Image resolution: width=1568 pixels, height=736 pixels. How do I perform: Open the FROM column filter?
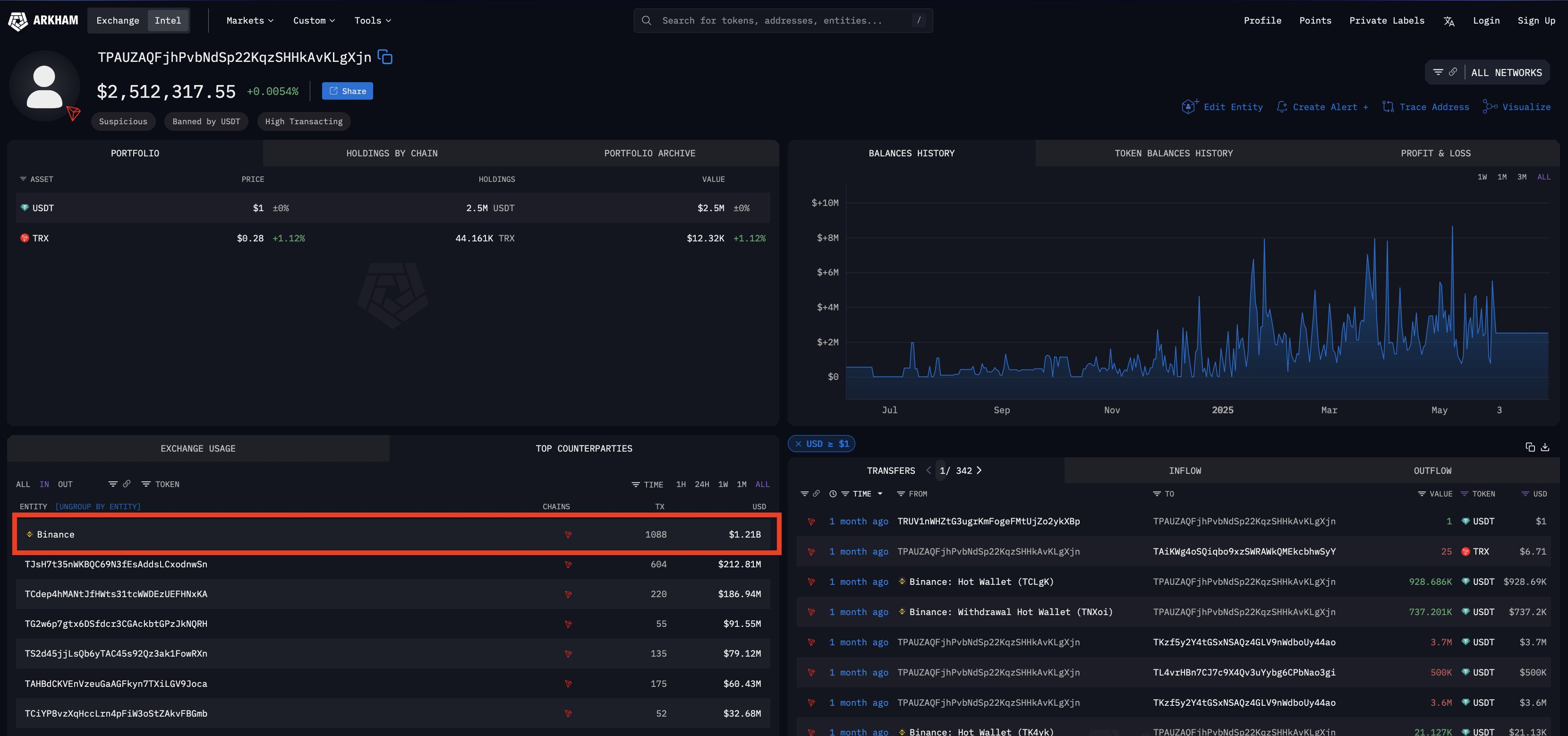pyautogui.click(x=912, y=494)
